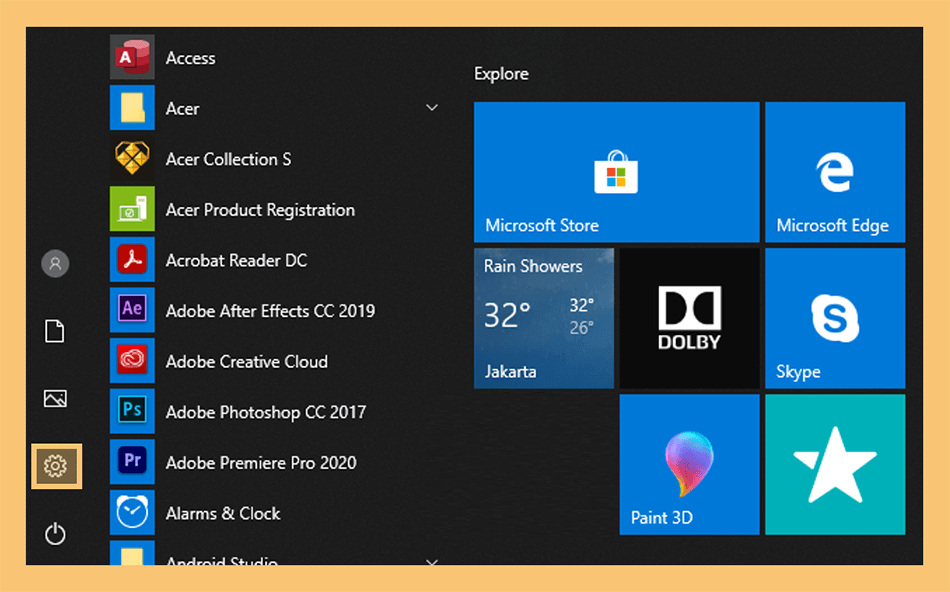This screenshot has width=950, height=592.
Task: Launch Adobe Photoshop CC 2017
Action: (x=274, y=412)
